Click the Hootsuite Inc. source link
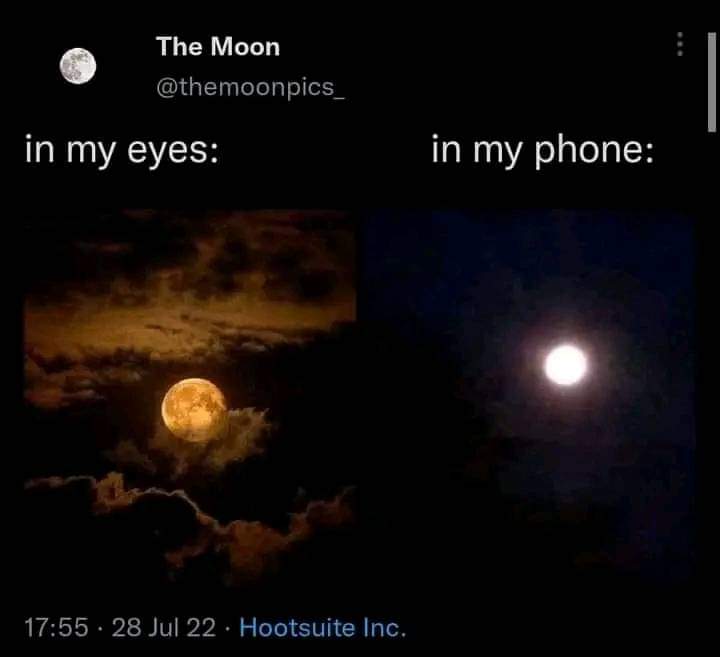 click(x=323, y=627)
